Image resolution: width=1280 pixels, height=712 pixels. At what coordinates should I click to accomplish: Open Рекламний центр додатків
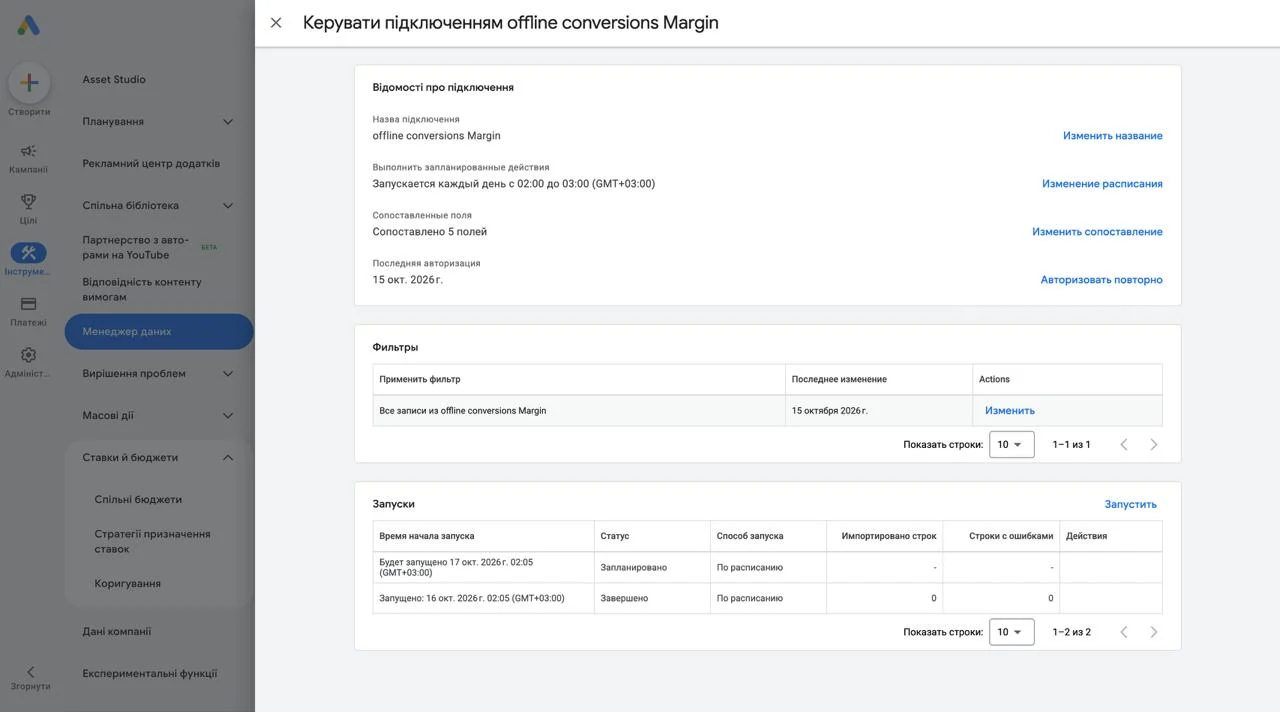click(151, 164)
